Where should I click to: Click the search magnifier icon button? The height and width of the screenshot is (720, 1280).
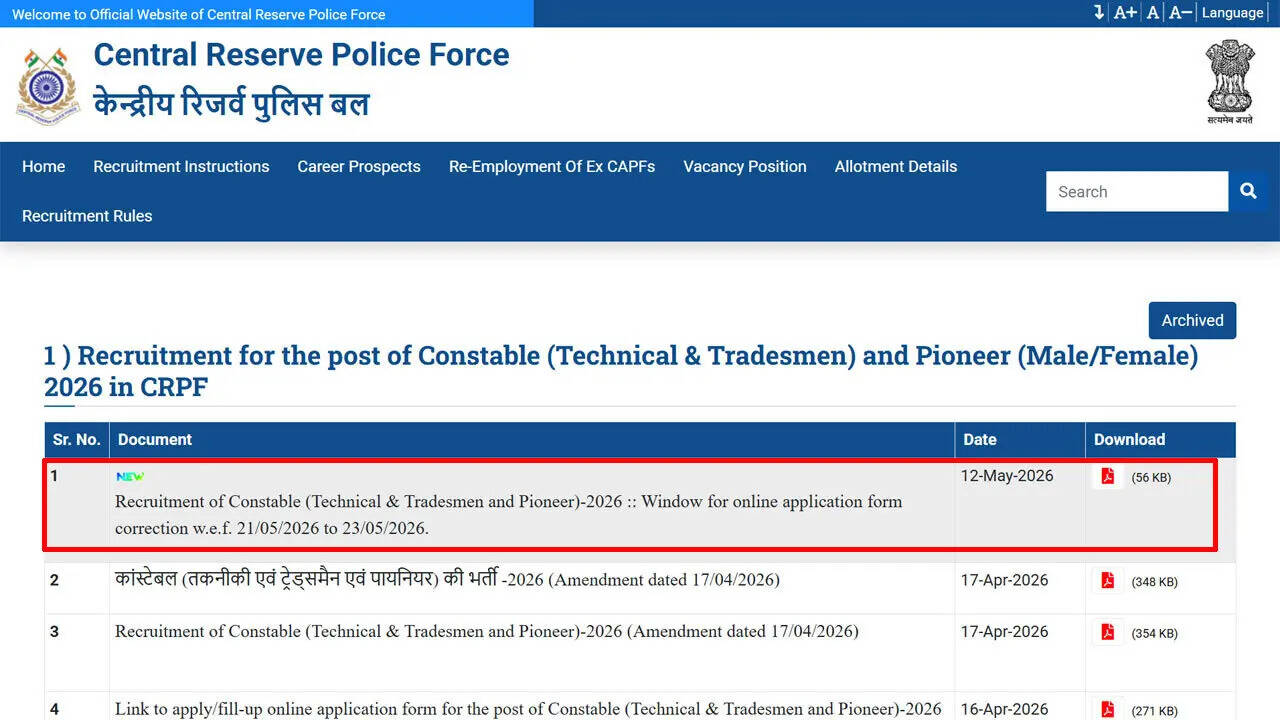point(1248,191)
